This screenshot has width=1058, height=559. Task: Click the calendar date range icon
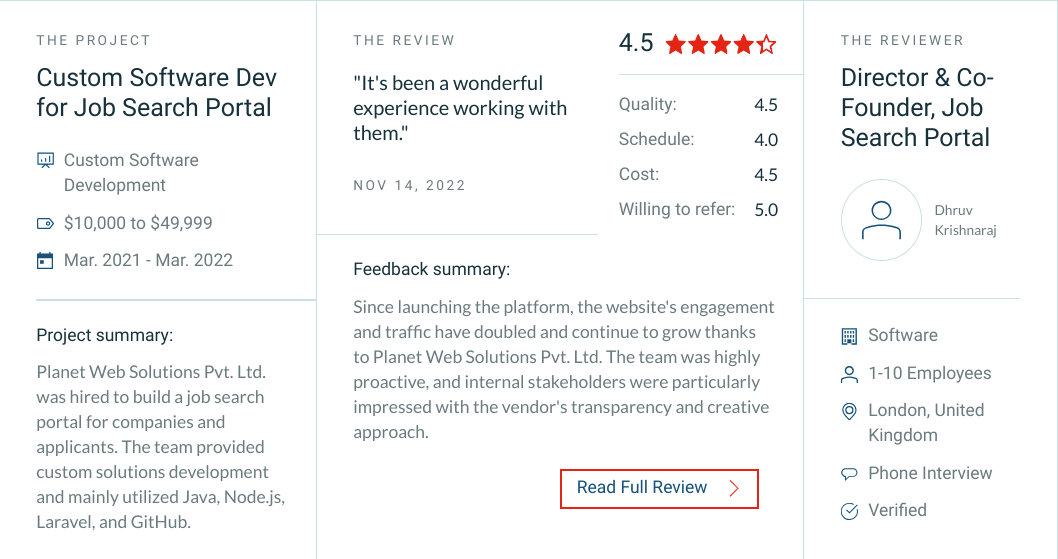[x=45, y=261]
